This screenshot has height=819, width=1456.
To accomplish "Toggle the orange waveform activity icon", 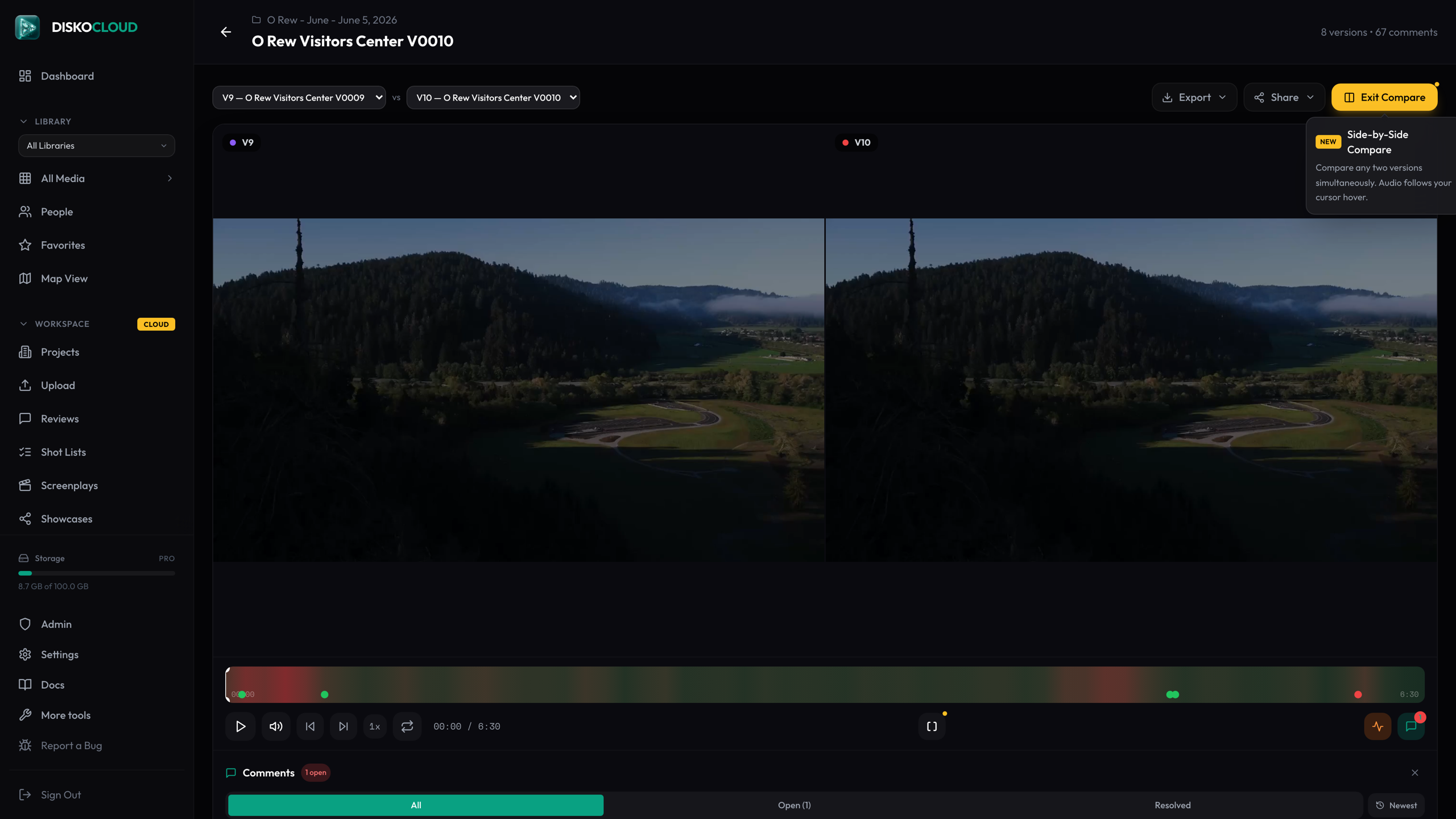I will pos(1378,726).
